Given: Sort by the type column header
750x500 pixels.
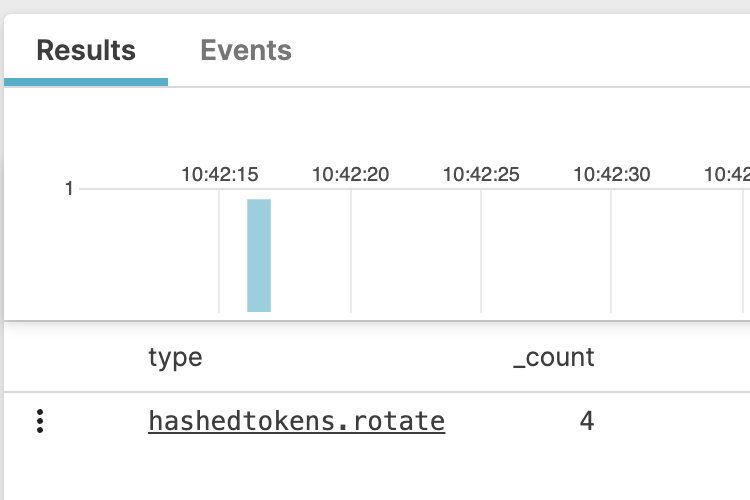Looking at the screenshot, I should point(175,357).
